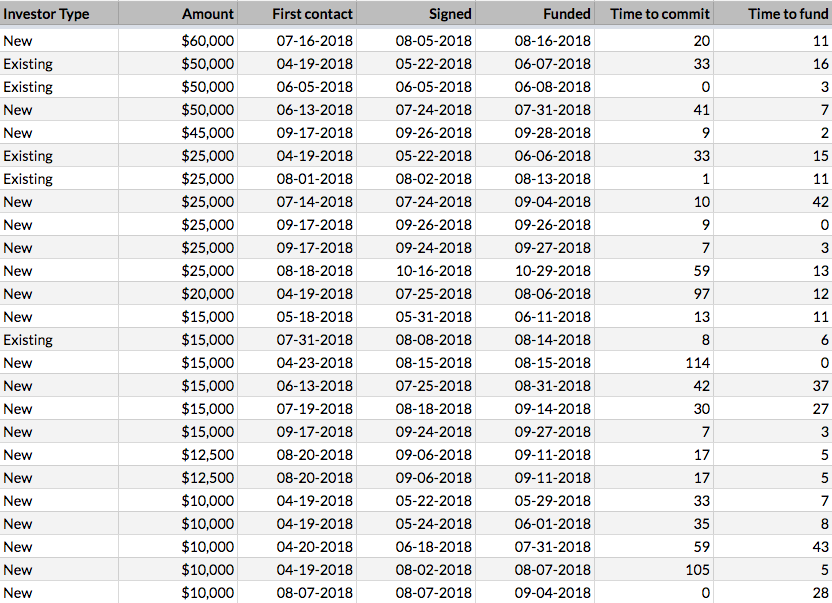The height and width of the screenshot is (603, 832).
Task: Click first contact date 07-16-2018
Action: coord(315,41)
